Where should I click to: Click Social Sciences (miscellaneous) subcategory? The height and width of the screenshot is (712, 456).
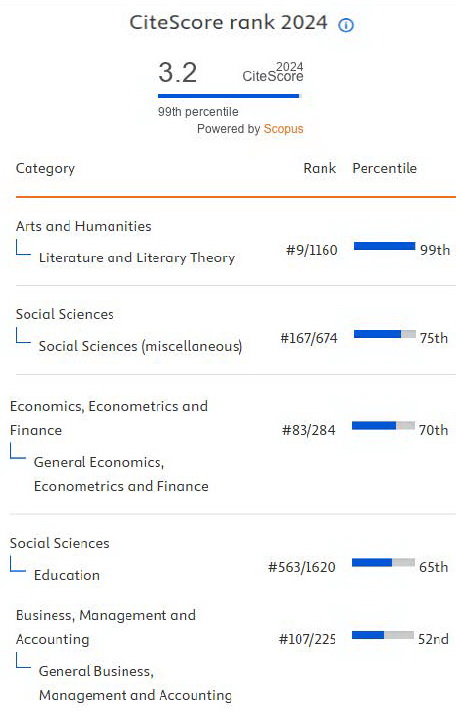pos(140,346)
